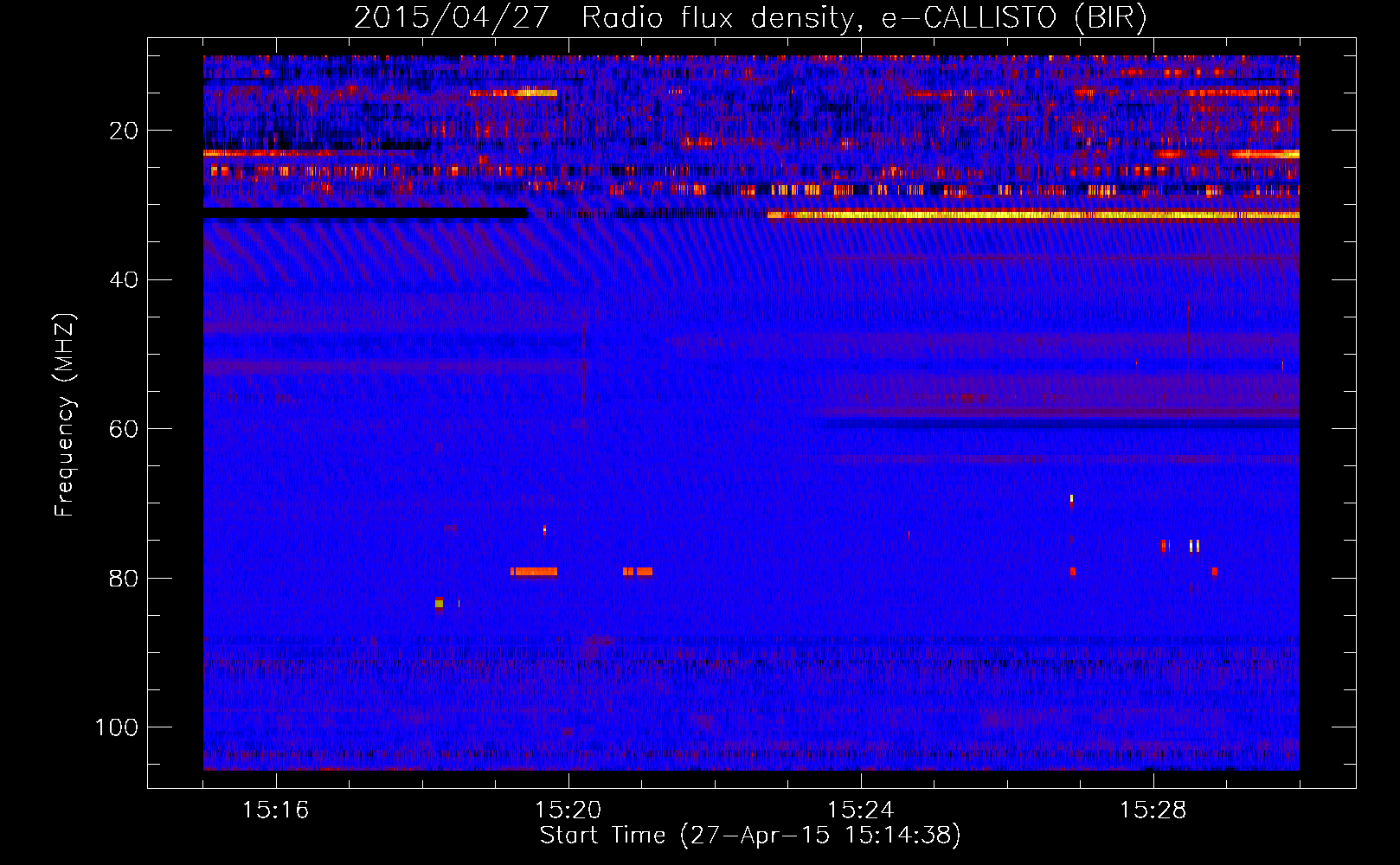Click the "15:24" time tick label

[x=861, y=811]
